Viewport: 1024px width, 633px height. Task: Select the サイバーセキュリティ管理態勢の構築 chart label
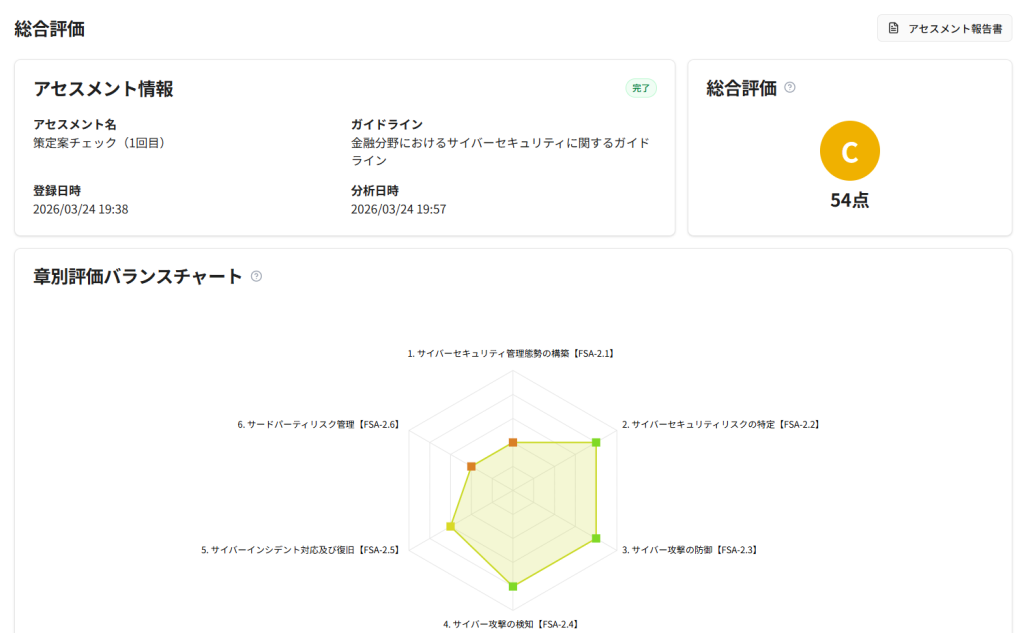point(511,354)
